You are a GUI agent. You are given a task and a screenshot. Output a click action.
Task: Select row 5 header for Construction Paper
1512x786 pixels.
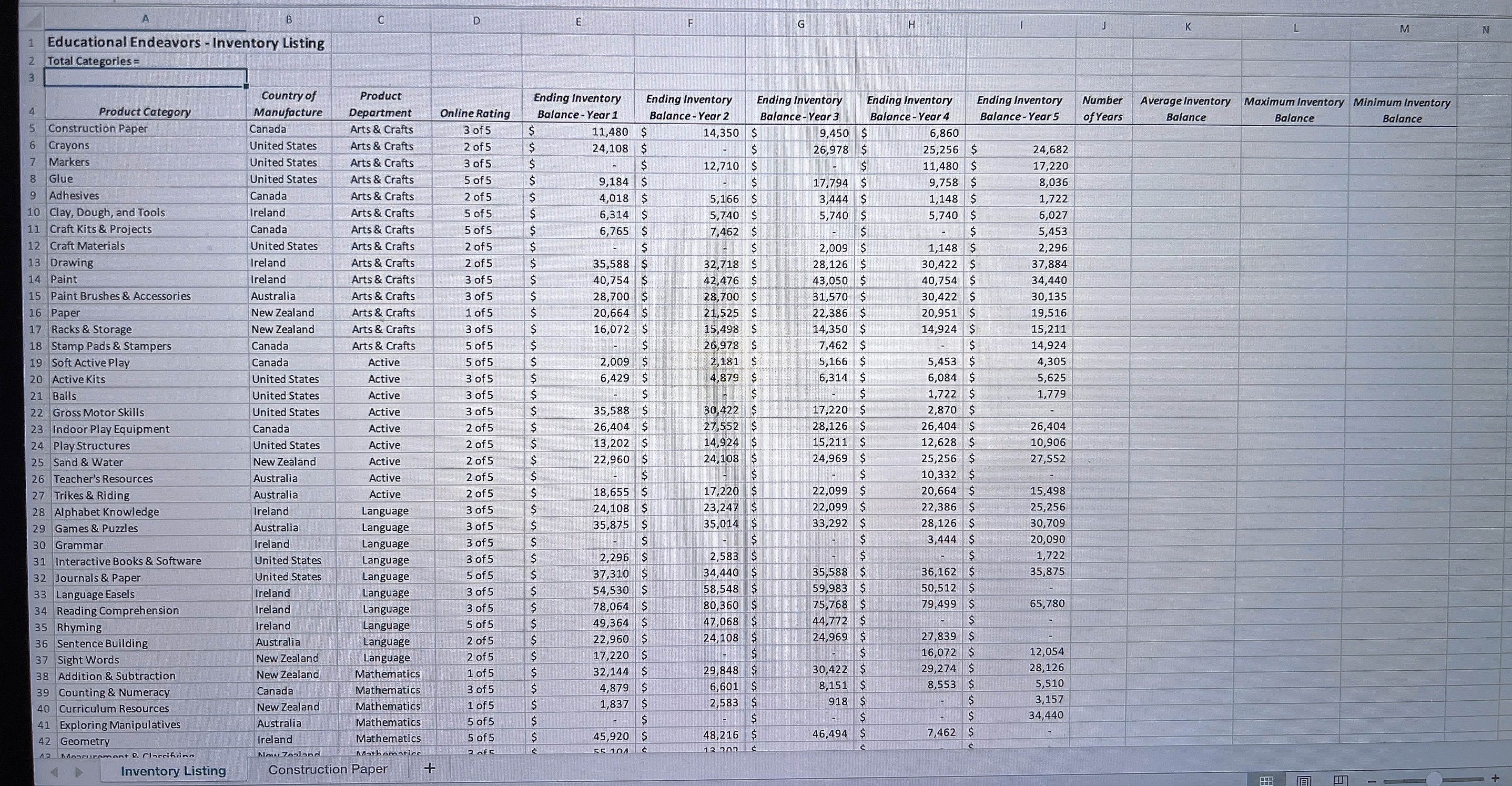tap(34, 128)
